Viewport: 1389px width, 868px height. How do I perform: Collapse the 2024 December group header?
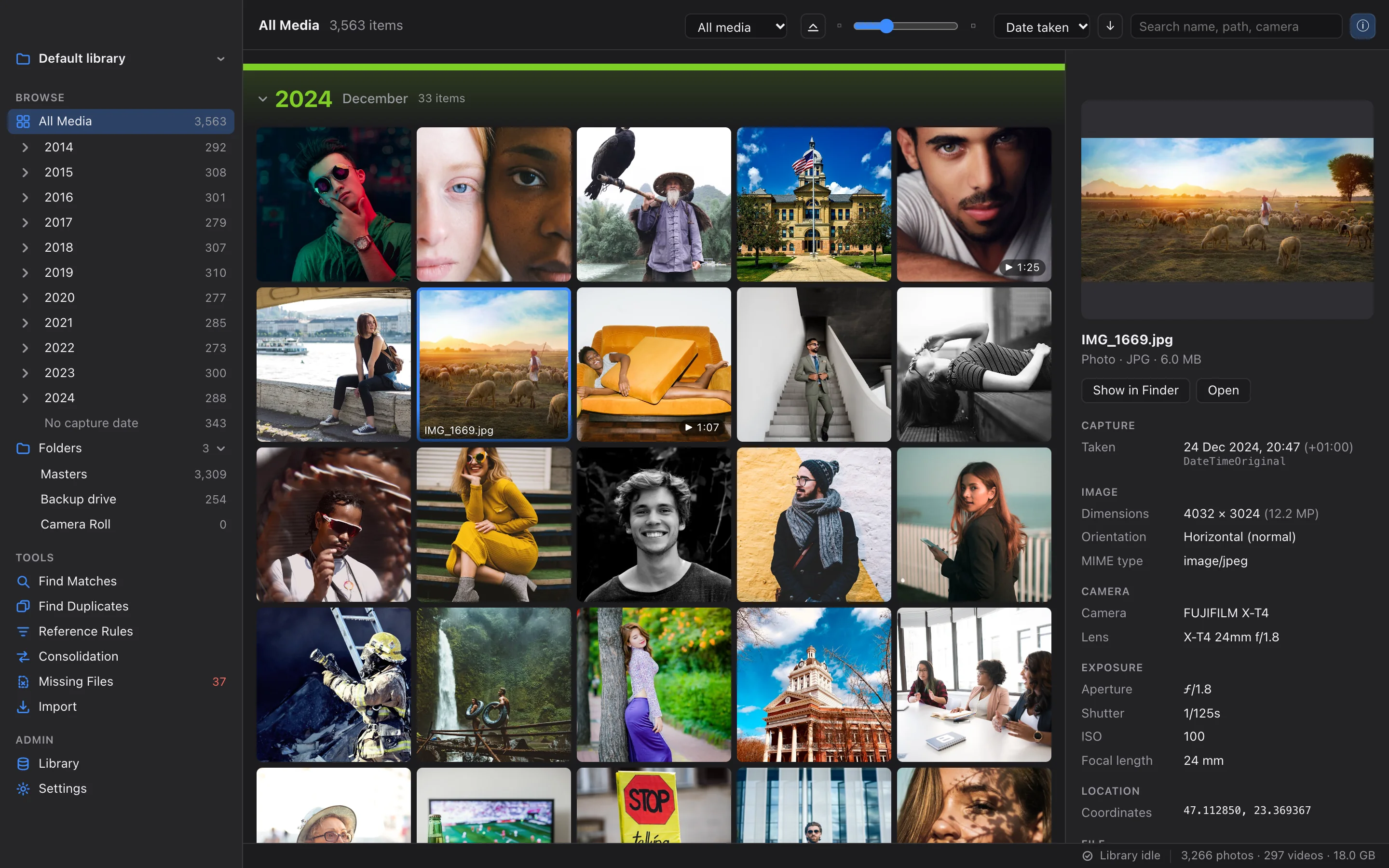point(263,99)
